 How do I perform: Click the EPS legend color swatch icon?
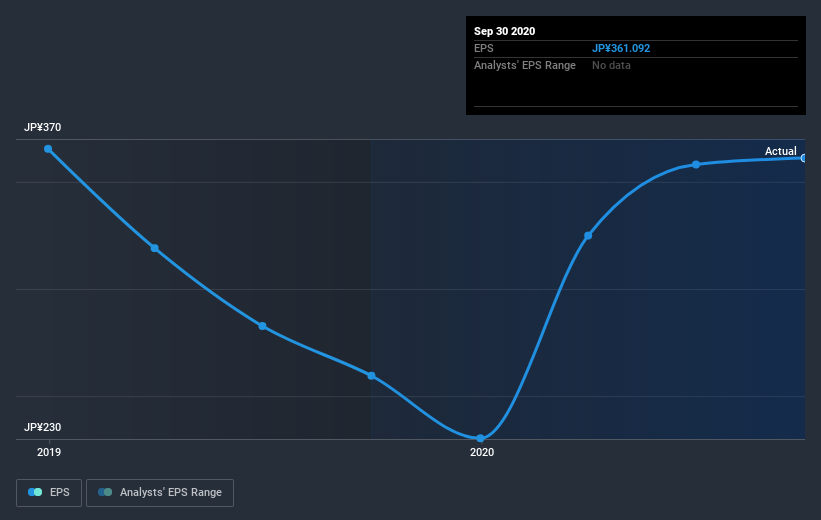coord(35,492)
